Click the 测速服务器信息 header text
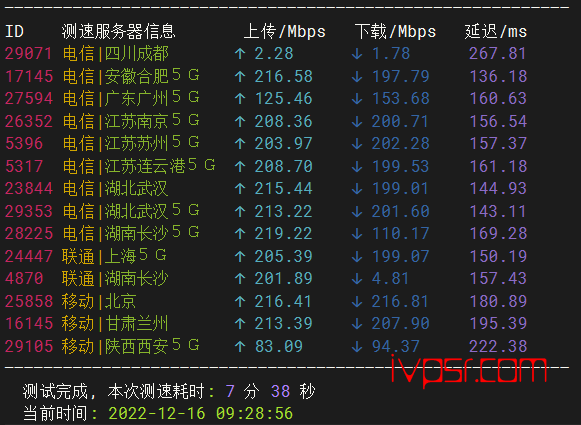This screenshot has width=581, height=425. point(119,31)
